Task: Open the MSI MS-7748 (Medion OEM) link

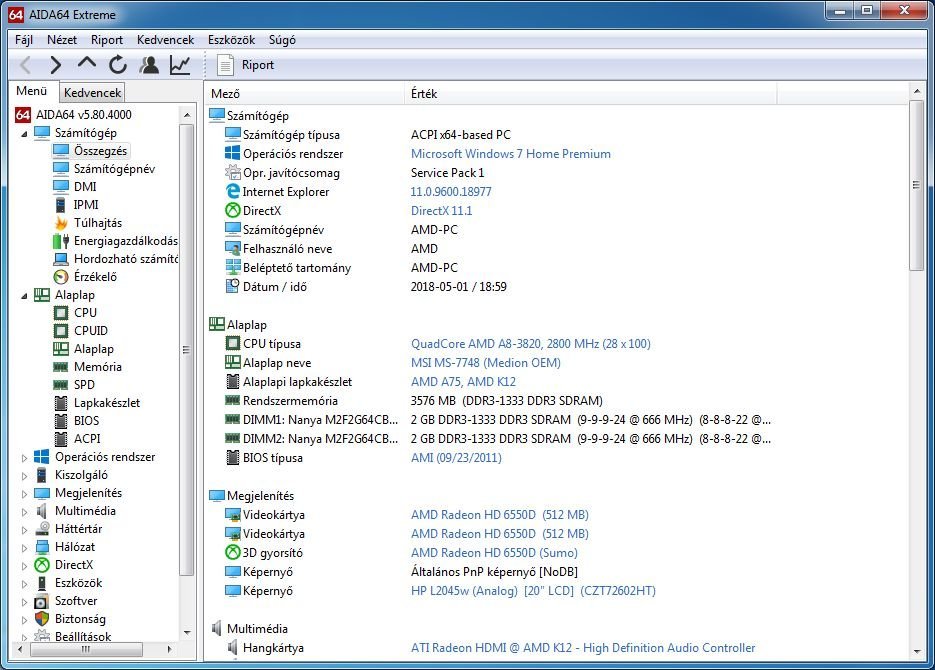Action: coord(485,362)
